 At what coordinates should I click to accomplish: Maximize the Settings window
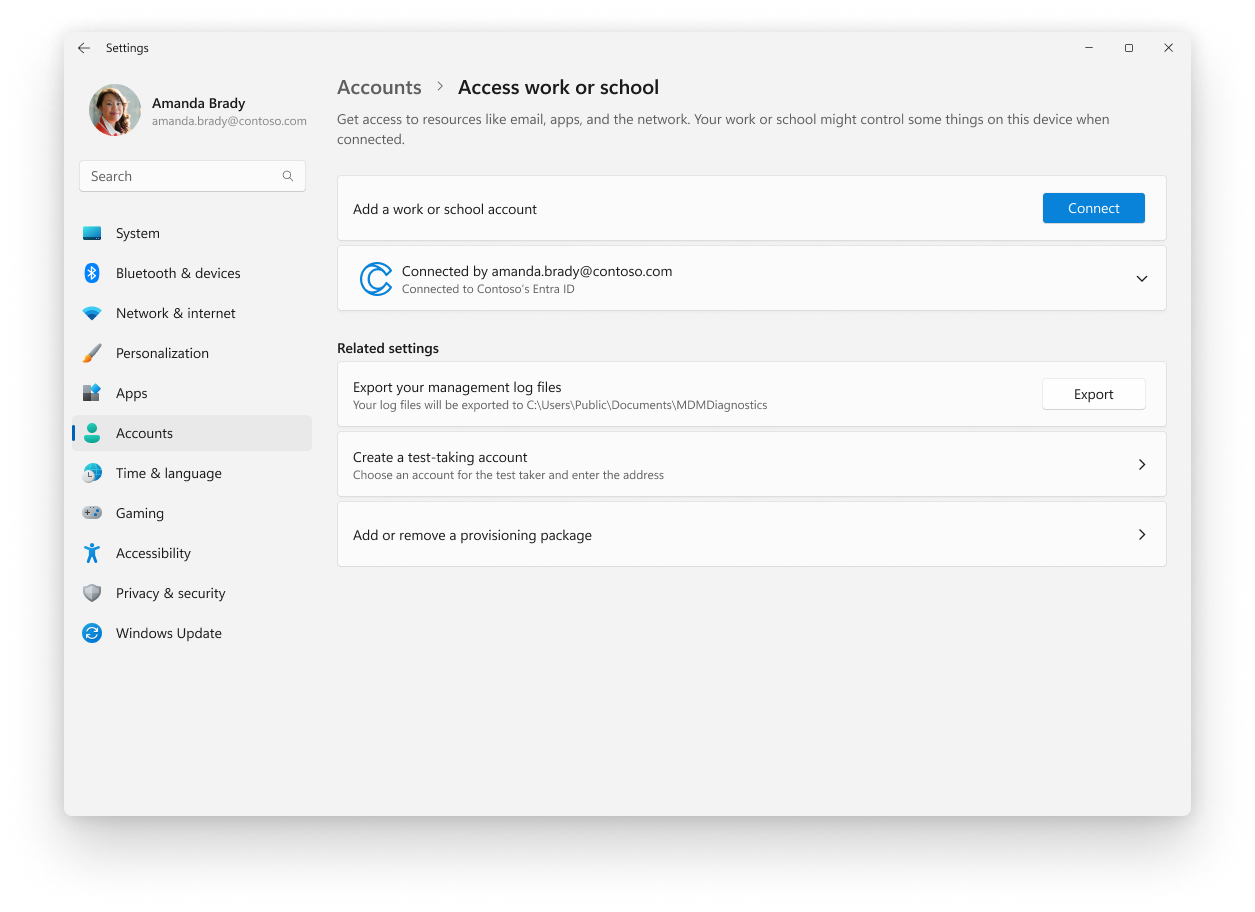[x=1129, y=48]
